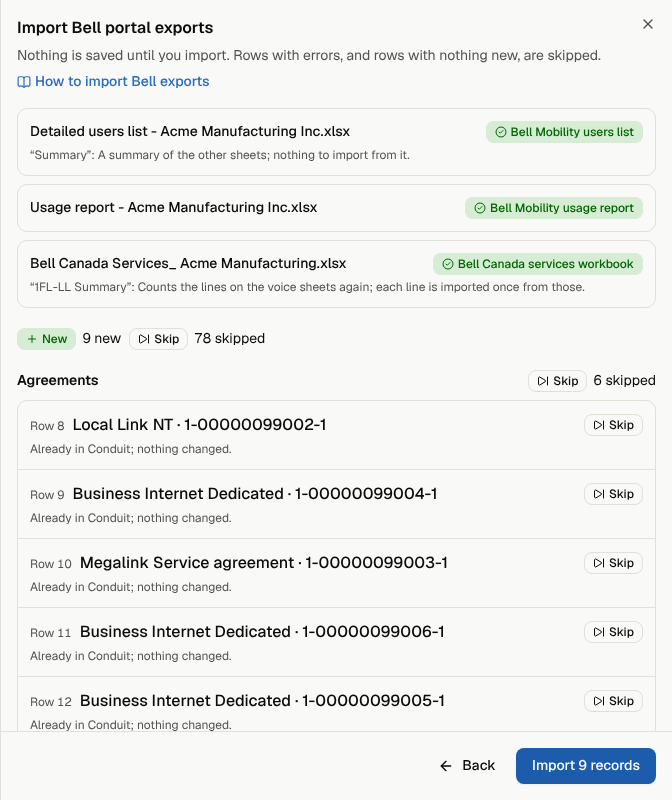Click the skip icon on Row 8
The height and width of the screenshot is (800, 672).
pyautogui.click(x=599, y=425)
